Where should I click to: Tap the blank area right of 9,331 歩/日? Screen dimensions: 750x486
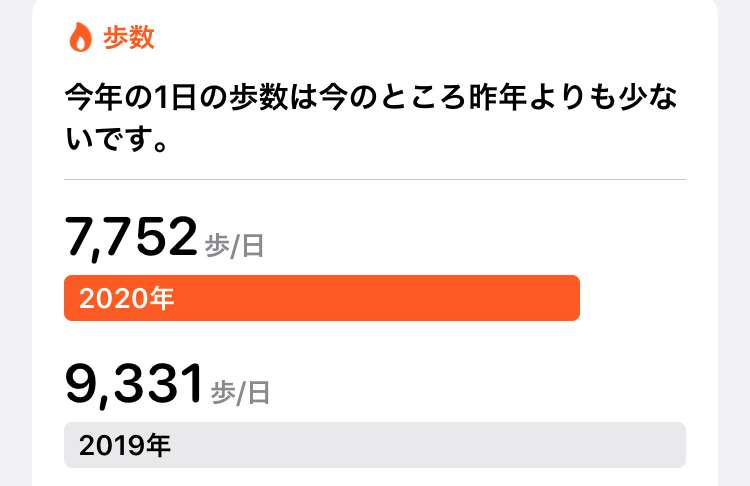pyautogui.click(x=478, y=387)
